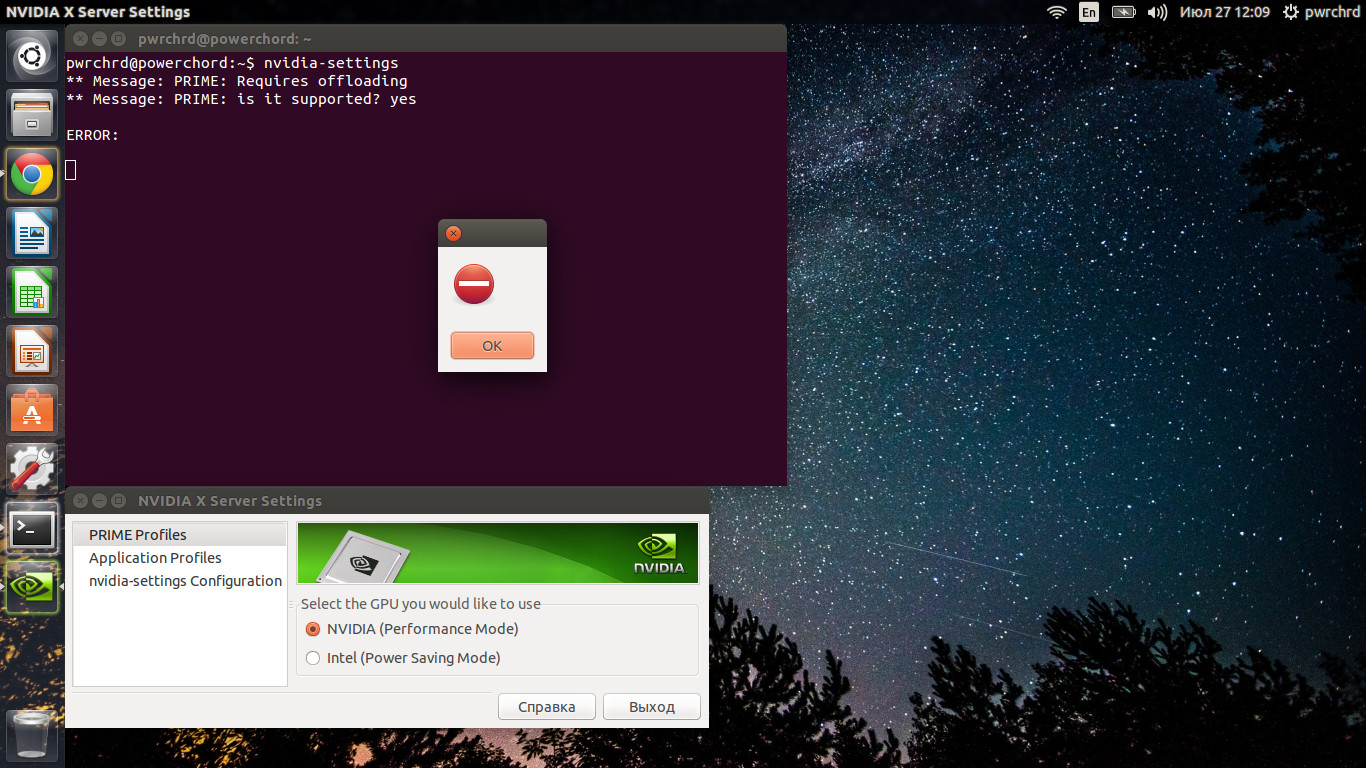1366x768 pixels.
Task: Minimize the NVIDIA X Server Settings window
Action: point(99,500)
